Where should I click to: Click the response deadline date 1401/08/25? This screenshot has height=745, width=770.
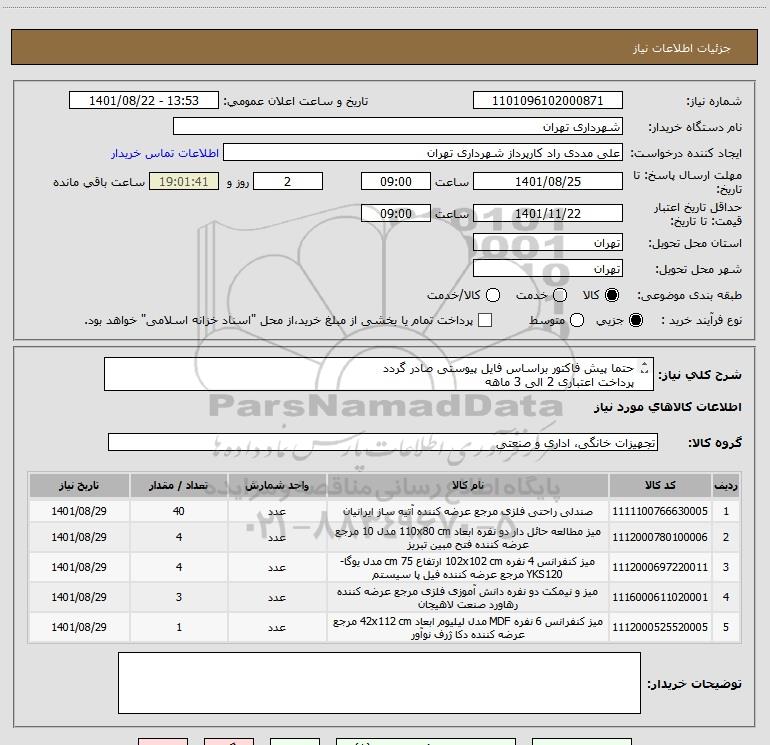[x=548, y=182]
